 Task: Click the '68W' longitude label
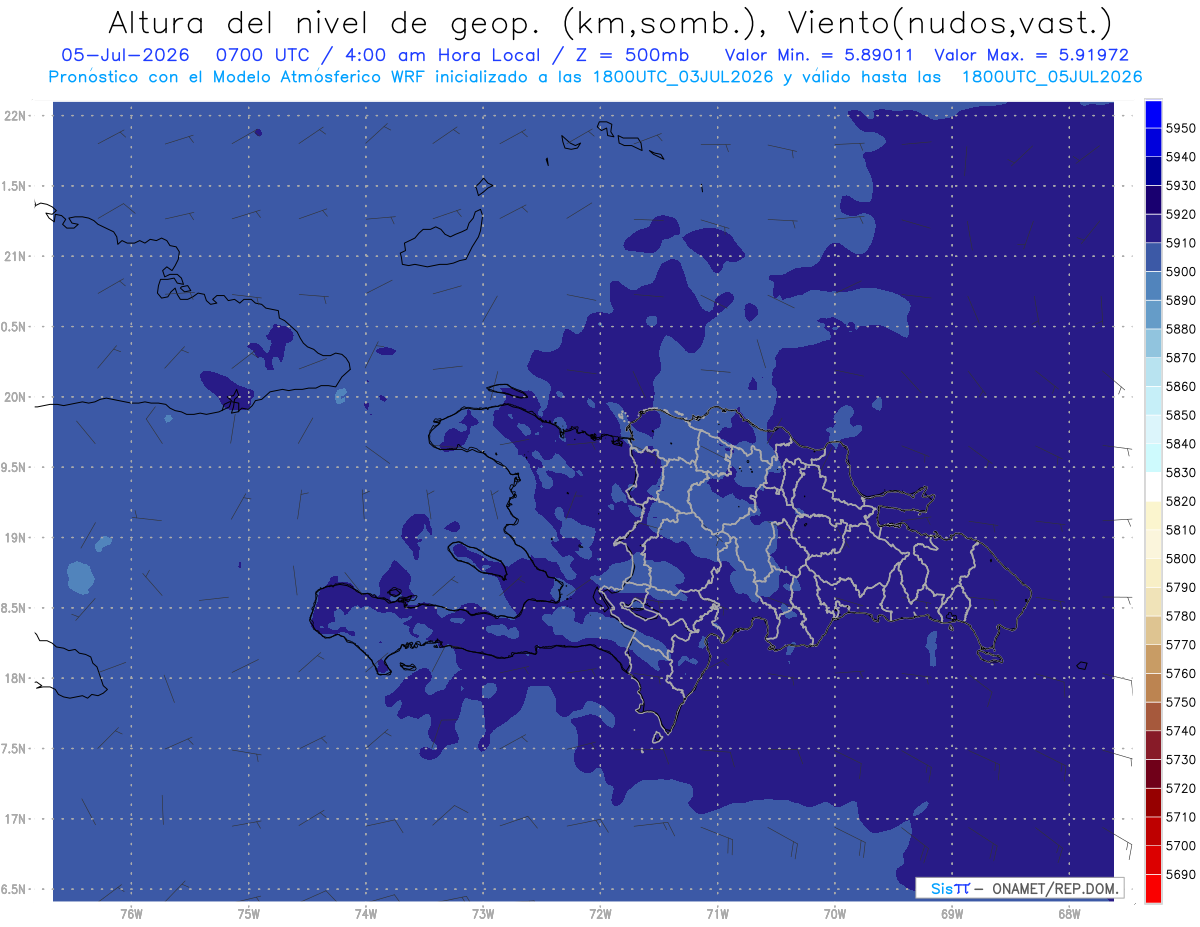[x=1069, y=914]
